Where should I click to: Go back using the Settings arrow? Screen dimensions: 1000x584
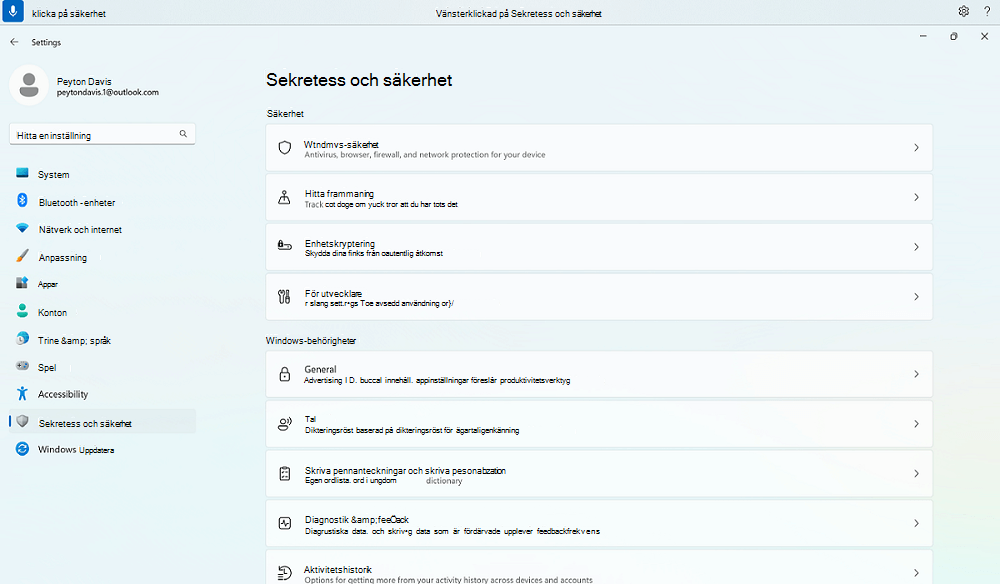14,42
